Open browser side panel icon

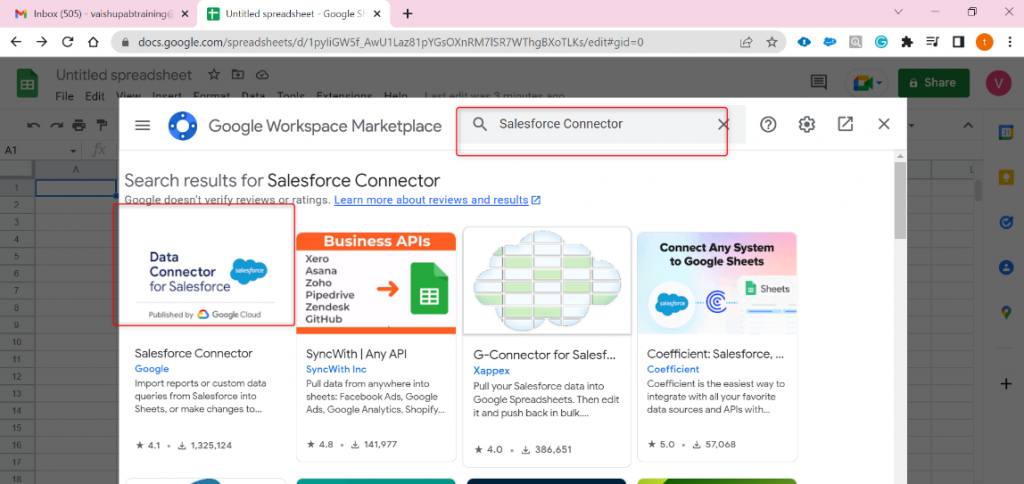pyautogui.click(x=958, y=42)
